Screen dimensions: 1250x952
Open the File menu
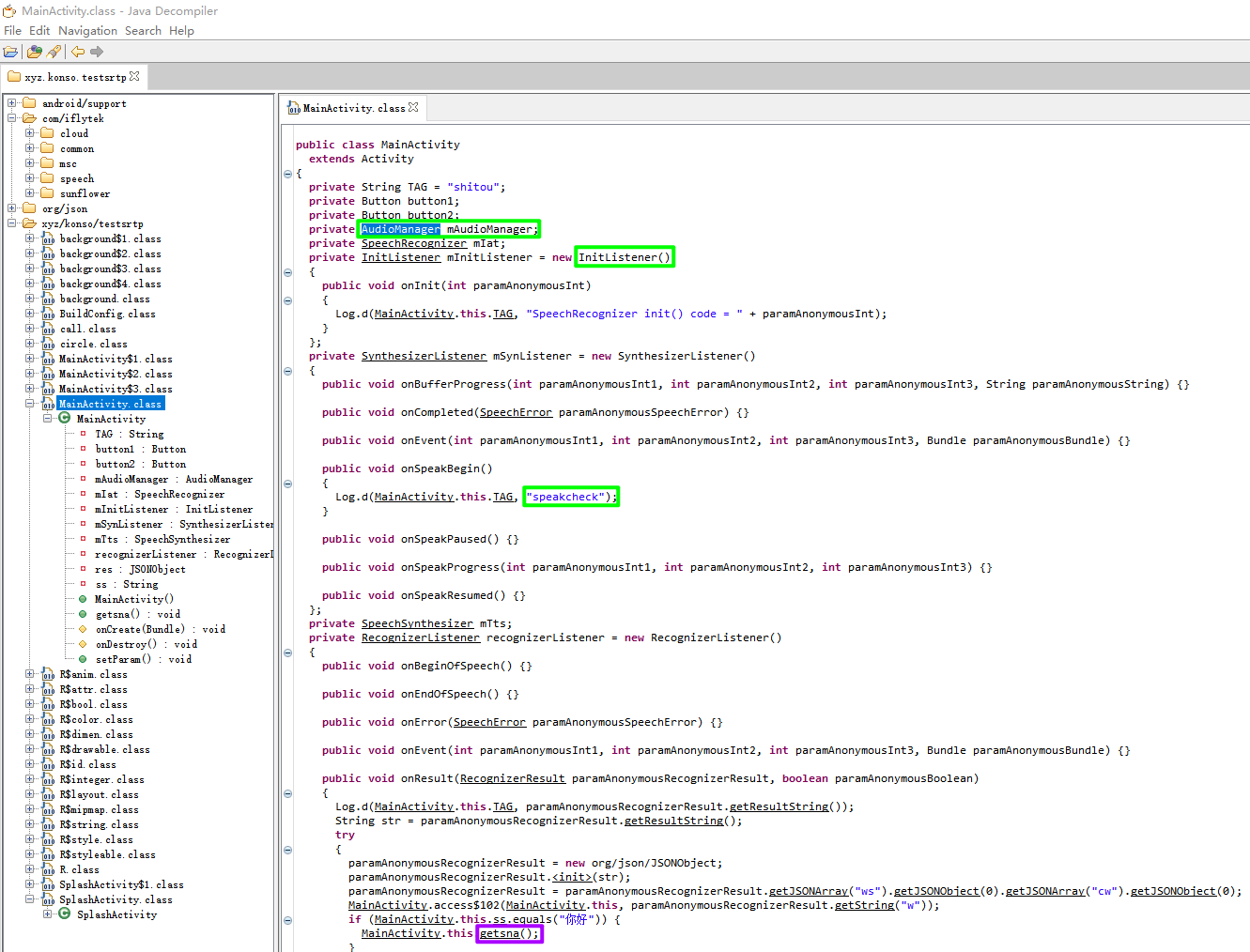12,31
